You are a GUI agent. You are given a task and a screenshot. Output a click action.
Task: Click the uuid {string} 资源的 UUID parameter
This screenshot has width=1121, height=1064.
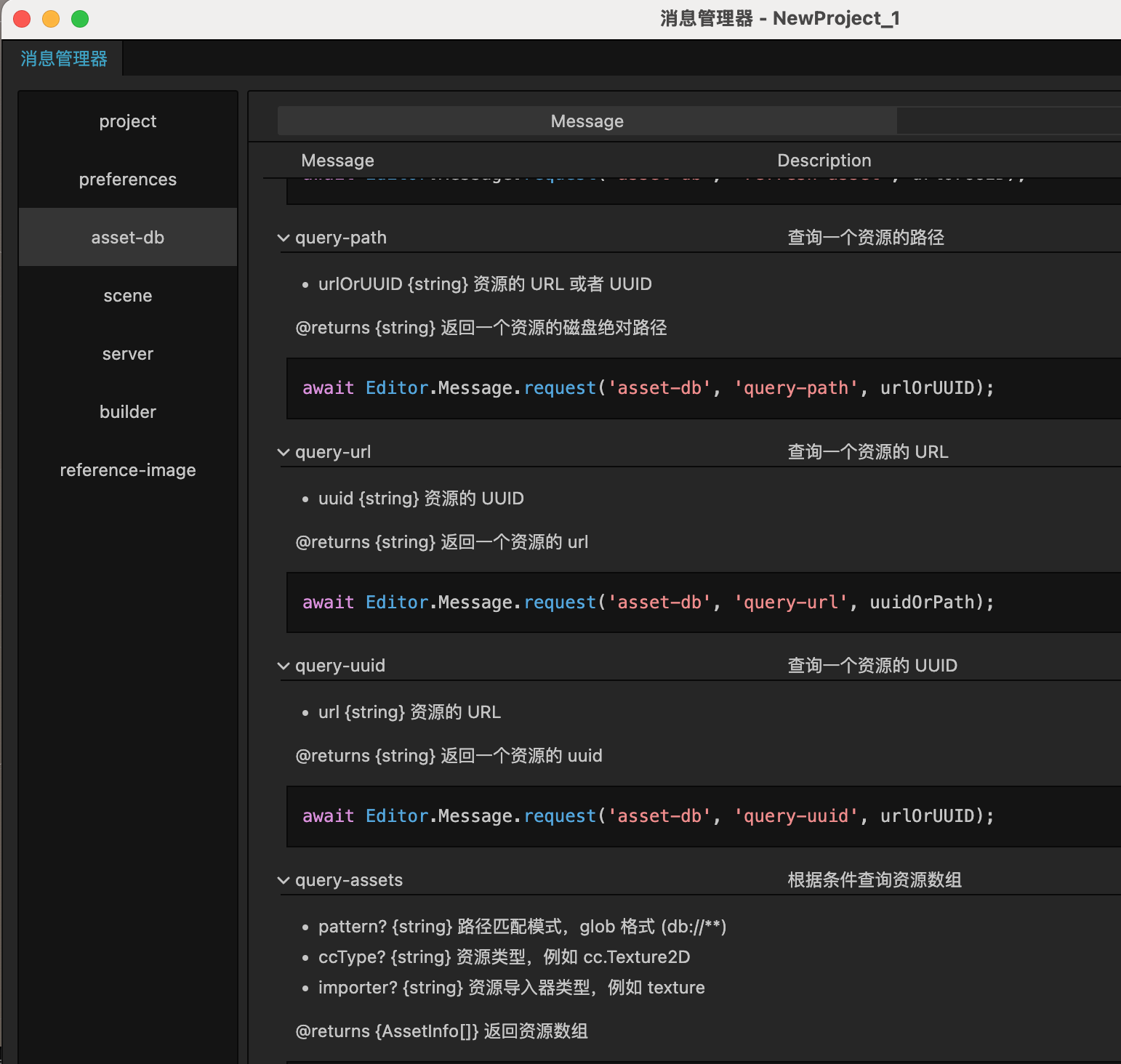[421, 499]
